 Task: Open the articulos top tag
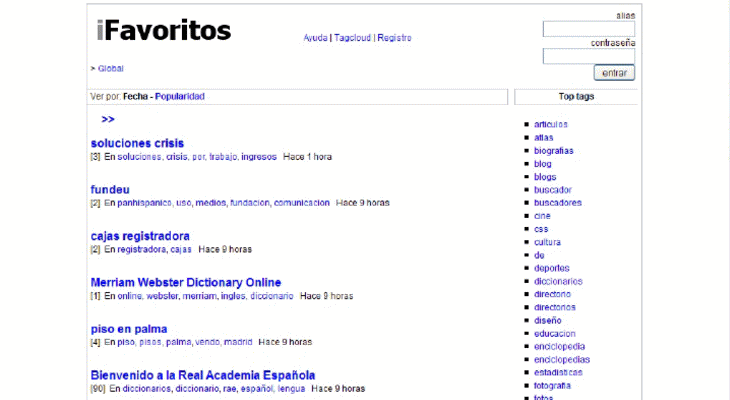click(551, 124)
